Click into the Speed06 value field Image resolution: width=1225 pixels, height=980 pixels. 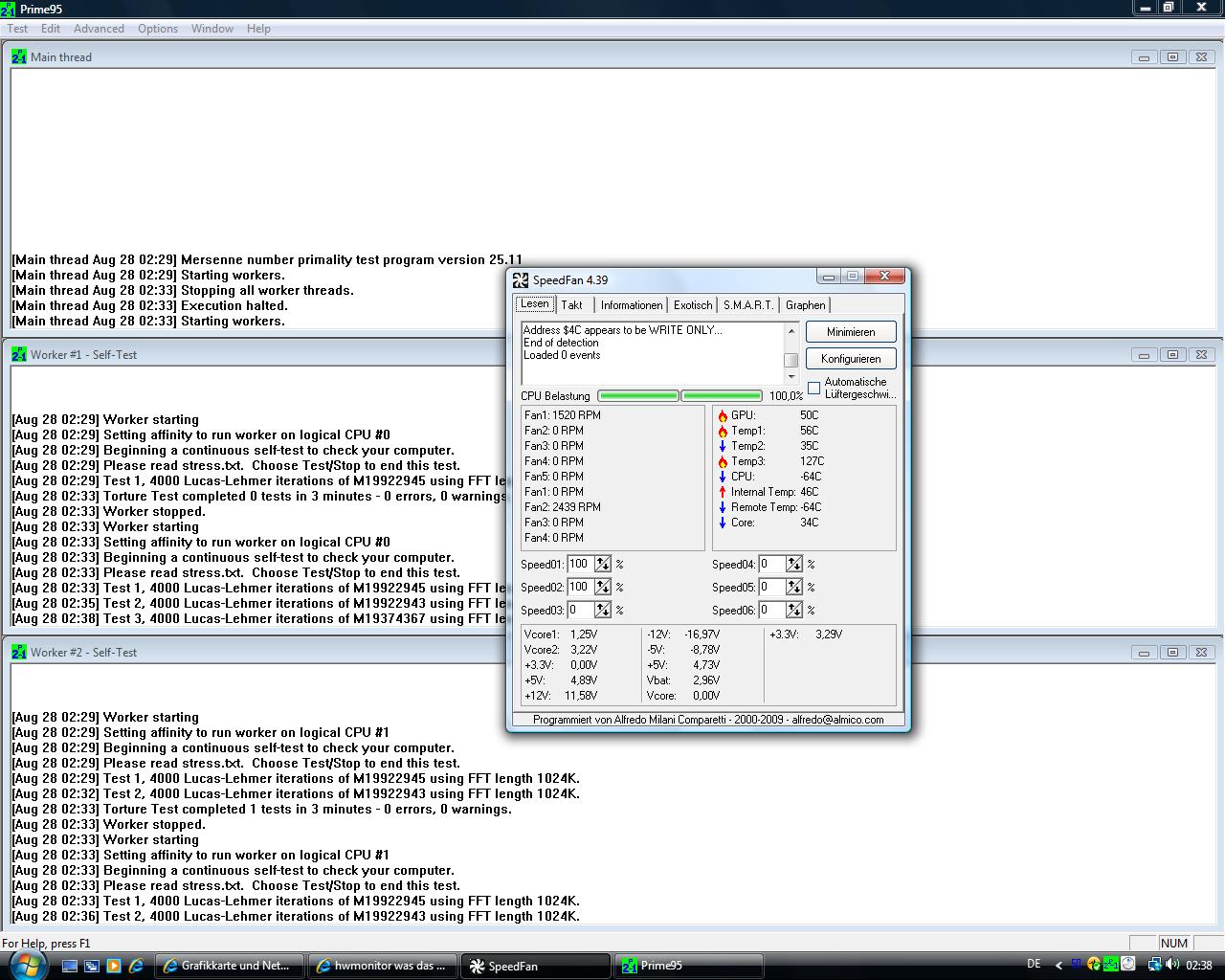tap(771, 611)
